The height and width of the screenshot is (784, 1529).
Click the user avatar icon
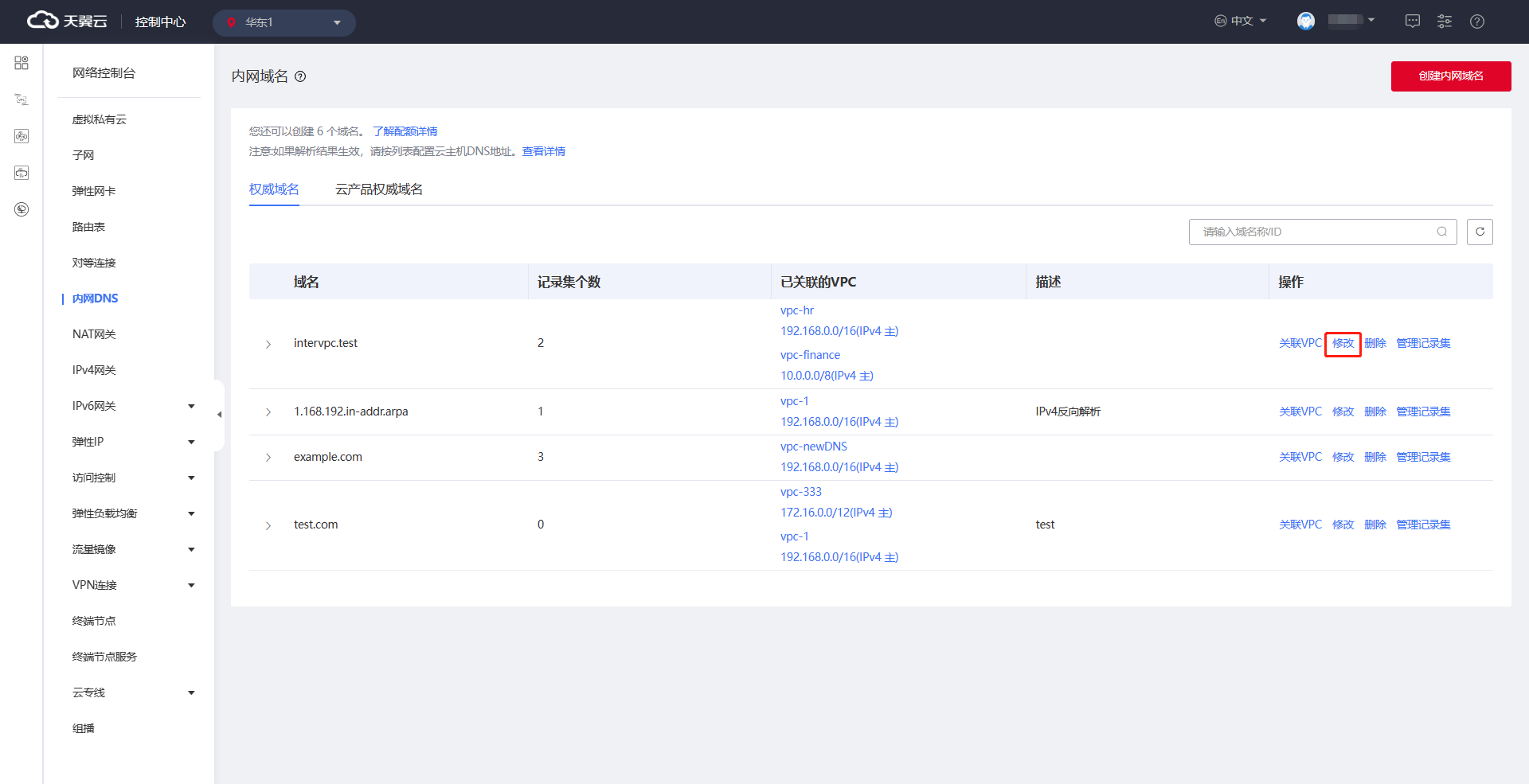1305,21
